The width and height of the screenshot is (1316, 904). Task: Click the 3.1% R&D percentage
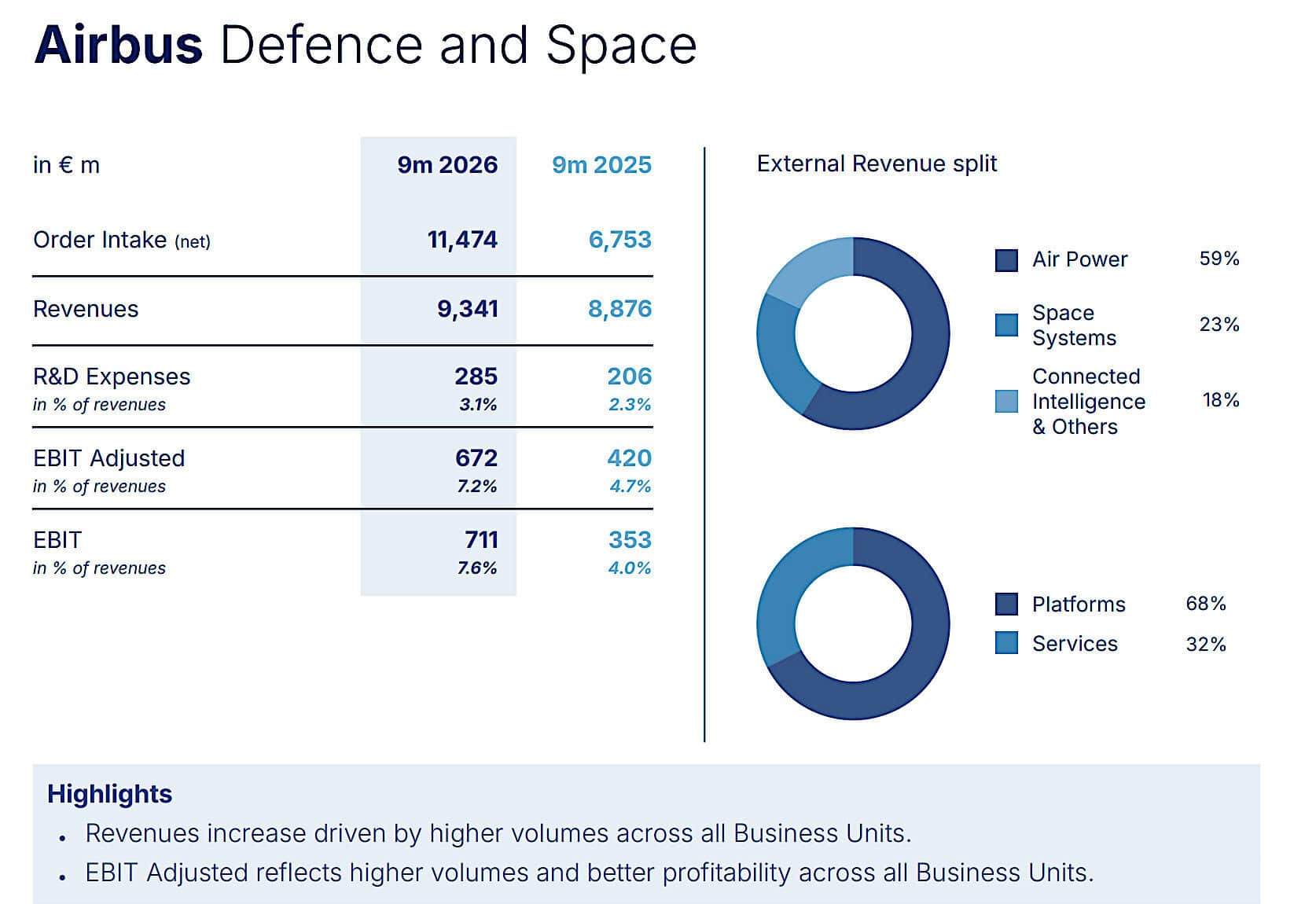pos(478,404)
